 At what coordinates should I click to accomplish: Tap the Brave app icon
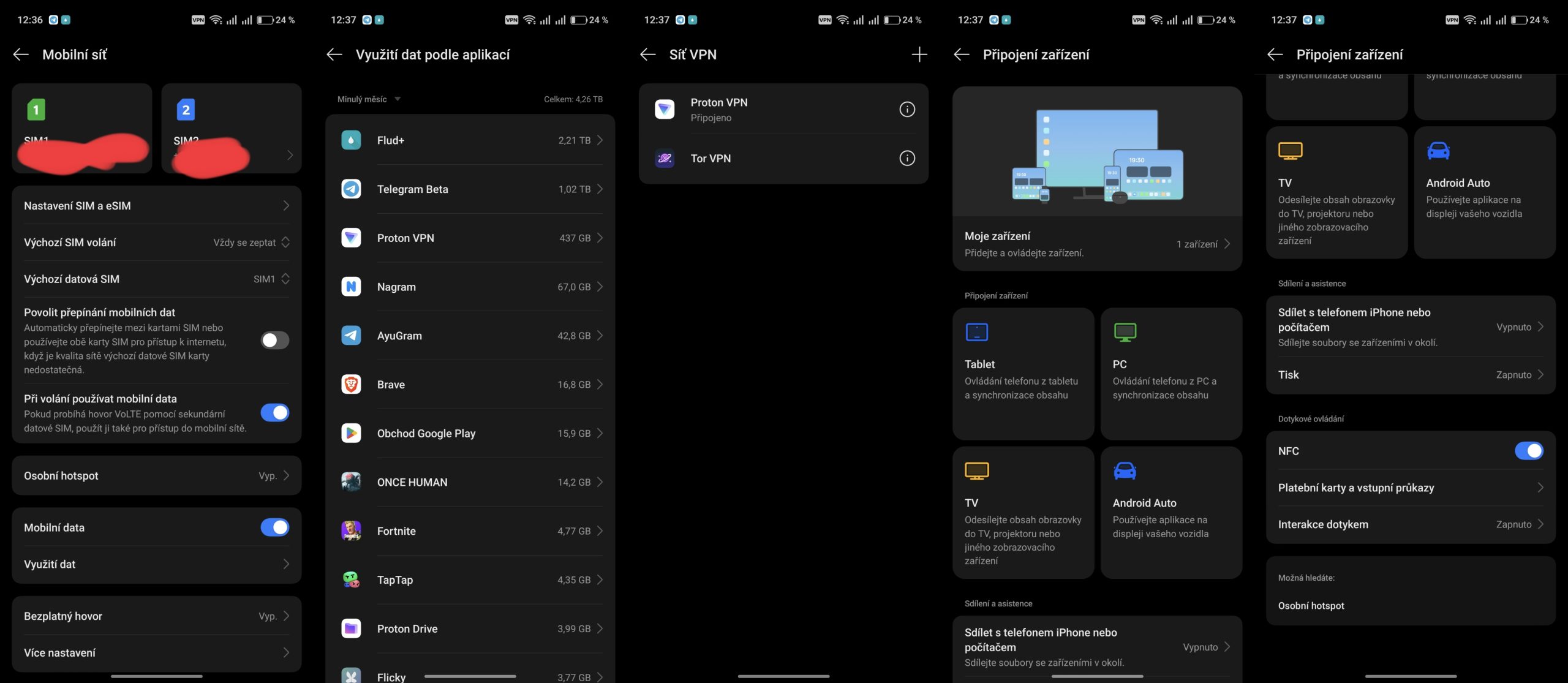pos(351,385)
